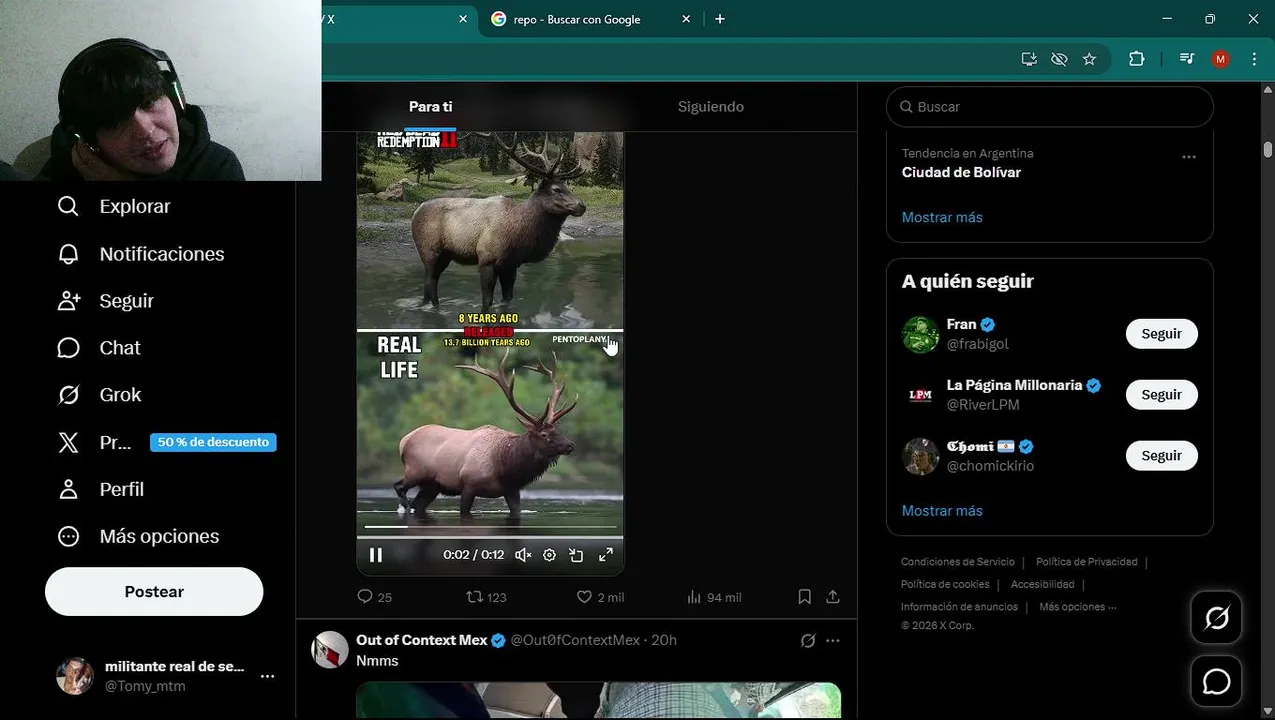Bookmark this page with star icon

pyautogui.click(x=1089, y=59)
